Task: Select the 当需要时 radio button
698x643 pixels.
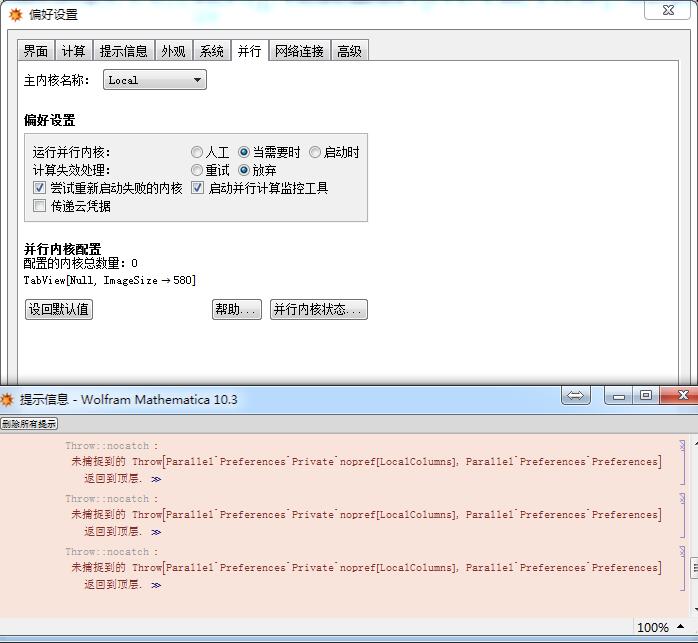Action: [x=243, y=152]
